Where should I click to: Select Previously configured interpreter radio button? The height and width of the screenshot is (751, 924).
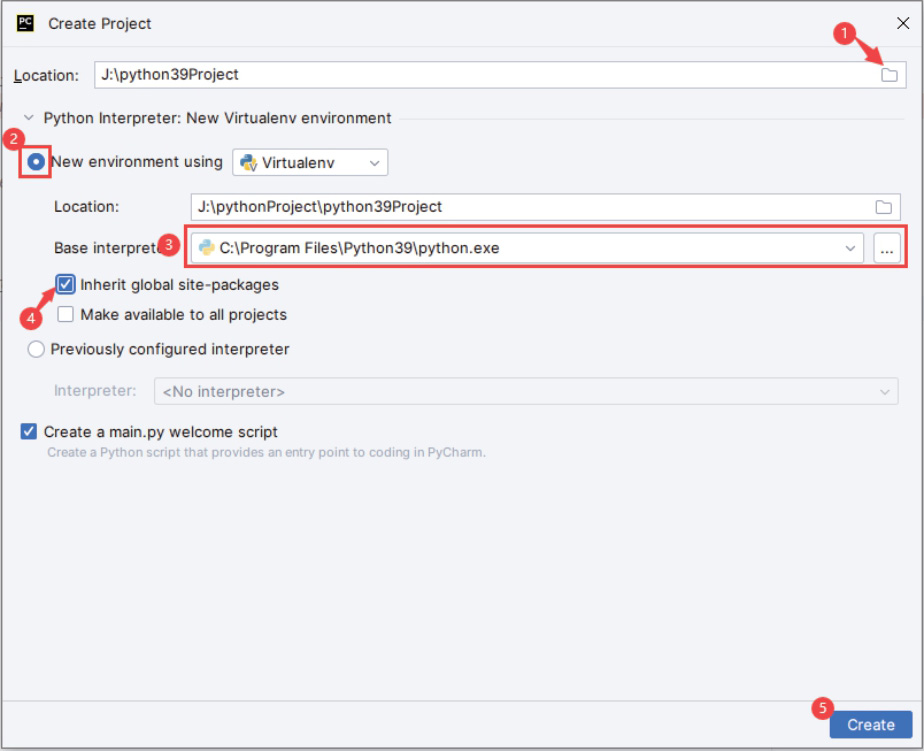pos(36,349)
